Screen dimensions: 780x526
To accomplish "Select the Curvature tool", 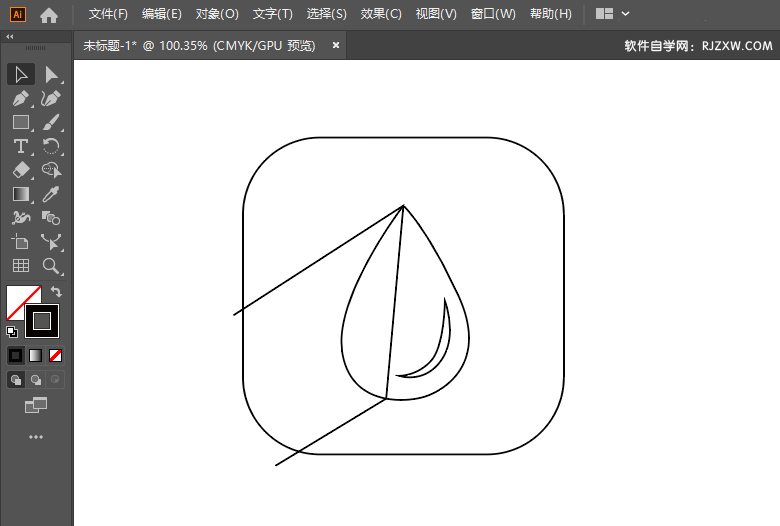I will click(x=51, y=99).
